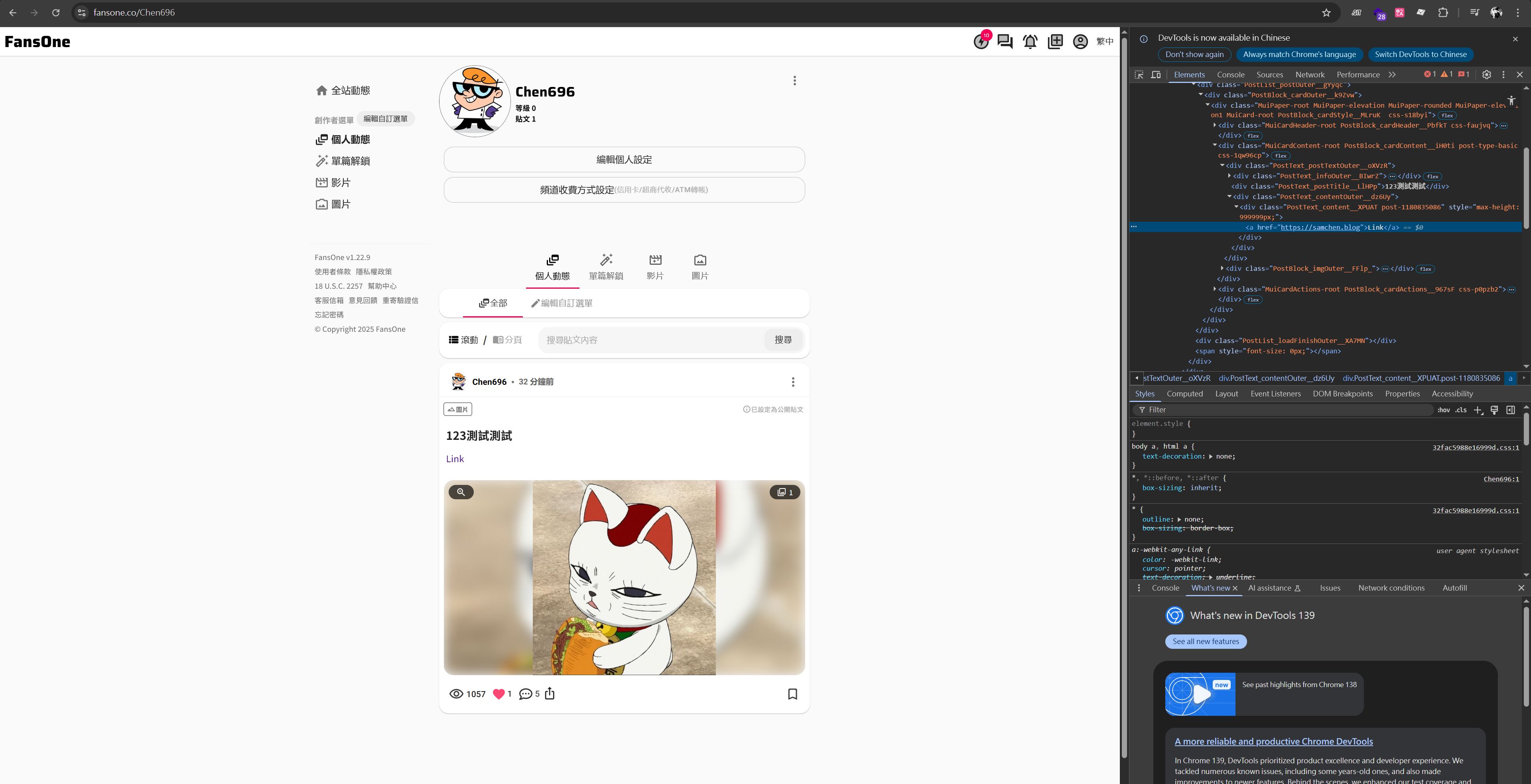Toggle the flex badge on PostBlock_imgOuter node
The image size is (1531, 784).
[1425, 269]
